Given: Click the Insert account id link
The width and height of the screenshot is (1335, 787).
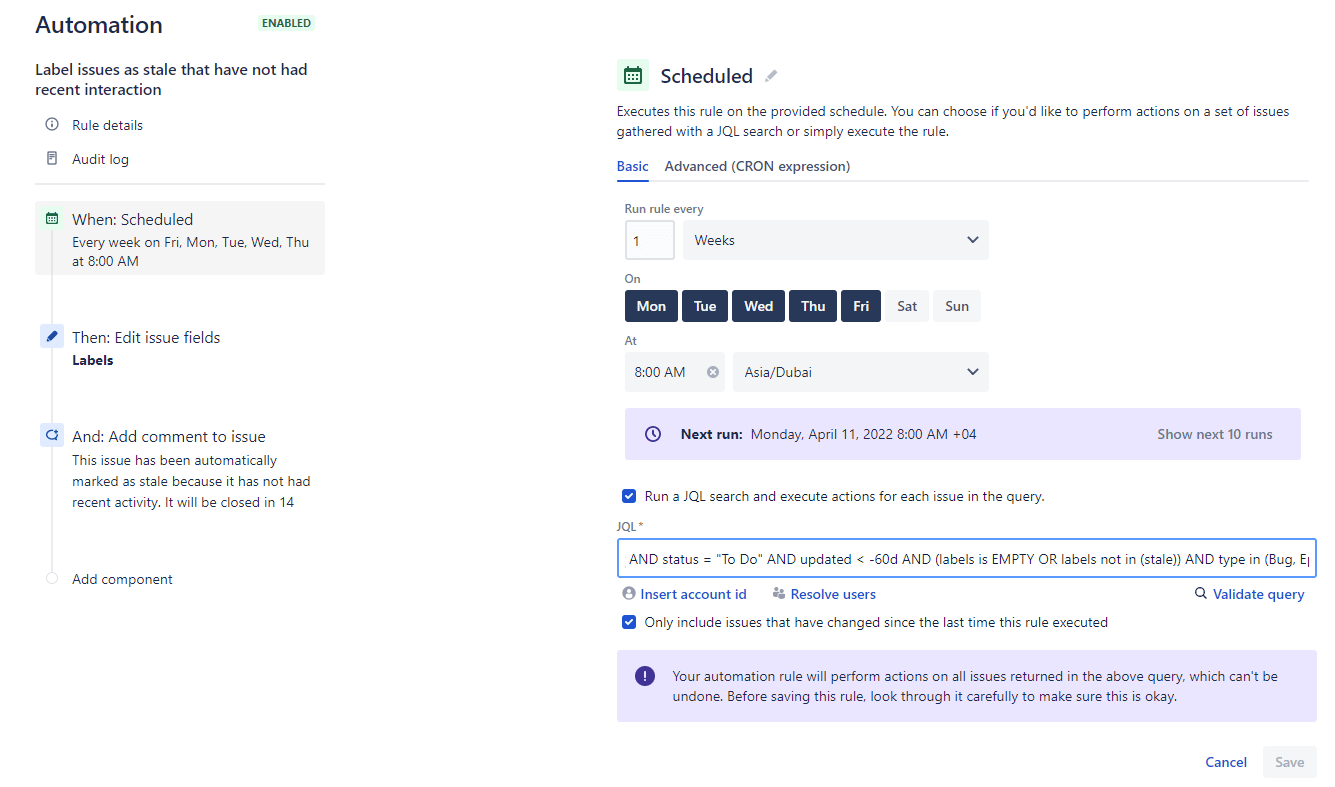Looking at the screenshot, I should pos(693,594).
